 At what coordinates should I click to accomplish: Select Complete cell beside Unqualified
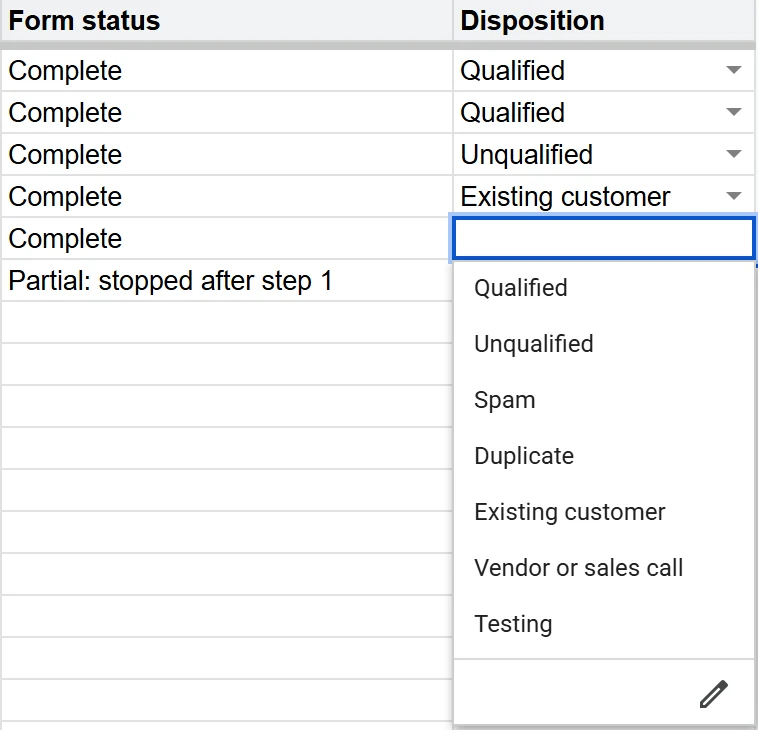(x=226, y=154)
